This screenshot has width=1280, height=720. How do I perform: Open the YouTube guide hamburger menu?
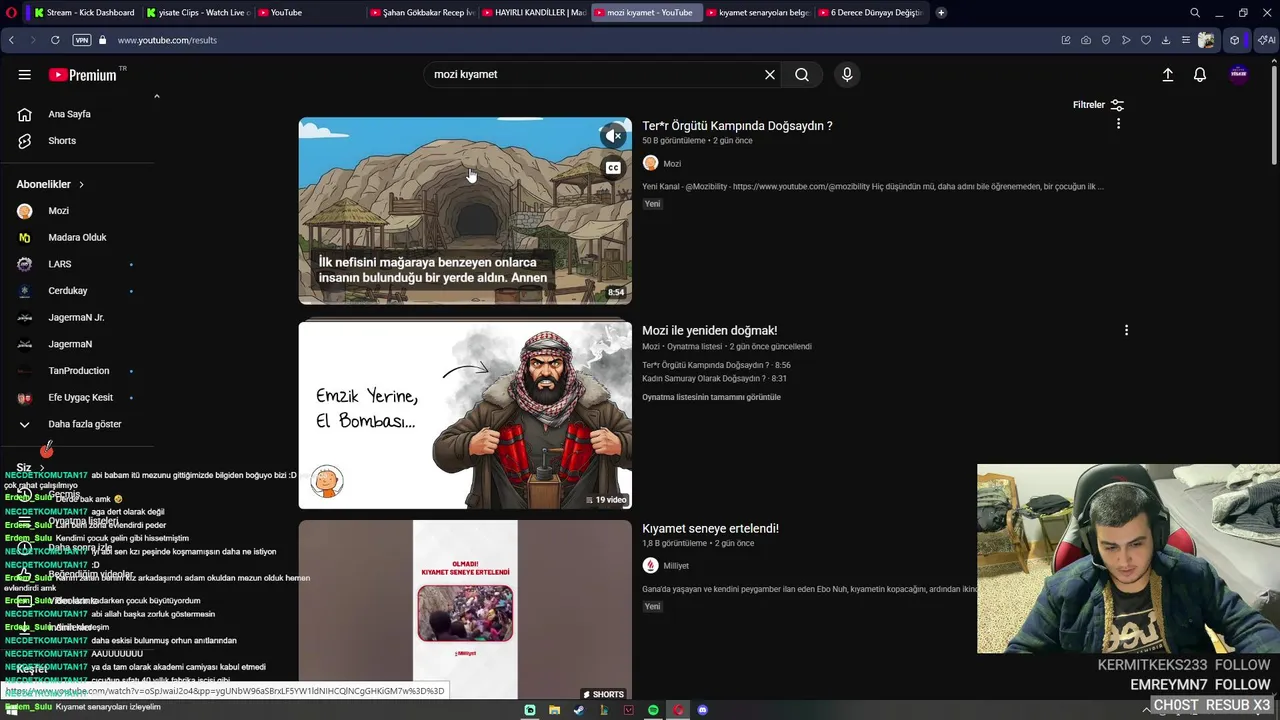pyautogui.click(x=24, y=75)
